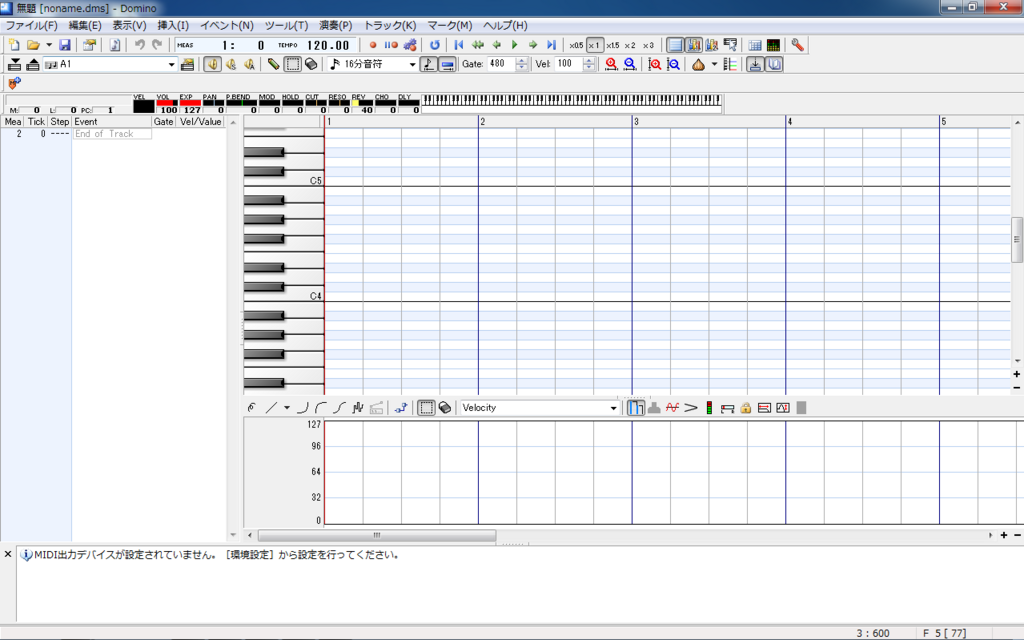Toggle playback speed x3
Screen dimensions: 1024x640
(x=648, y=45)
